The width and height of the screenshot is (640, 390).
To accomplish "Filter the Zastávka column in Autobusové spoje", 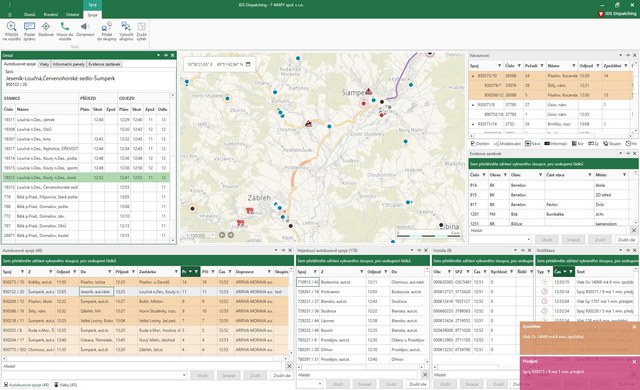I will (176, 272).
